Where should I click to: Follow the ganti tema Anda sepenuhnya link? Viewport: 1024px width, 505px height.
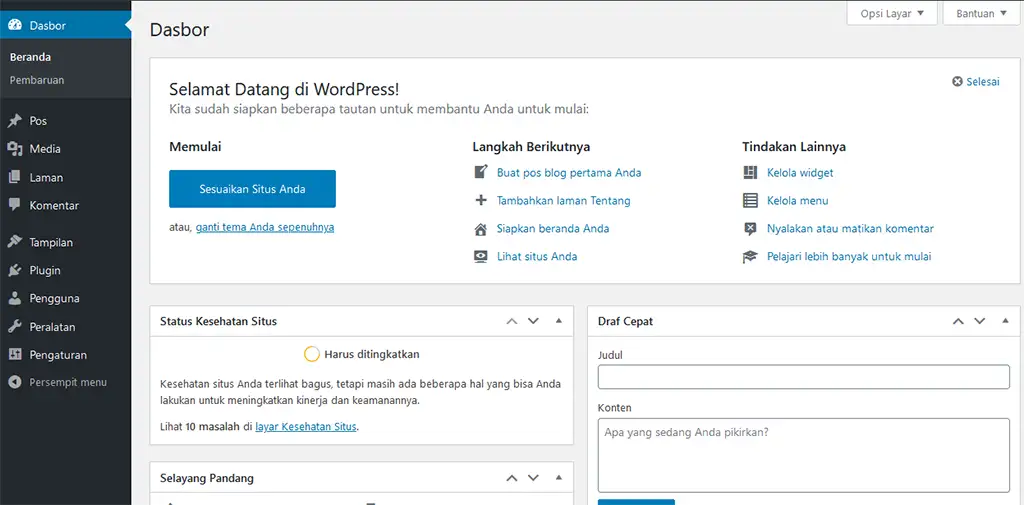(x=265, y=227)
